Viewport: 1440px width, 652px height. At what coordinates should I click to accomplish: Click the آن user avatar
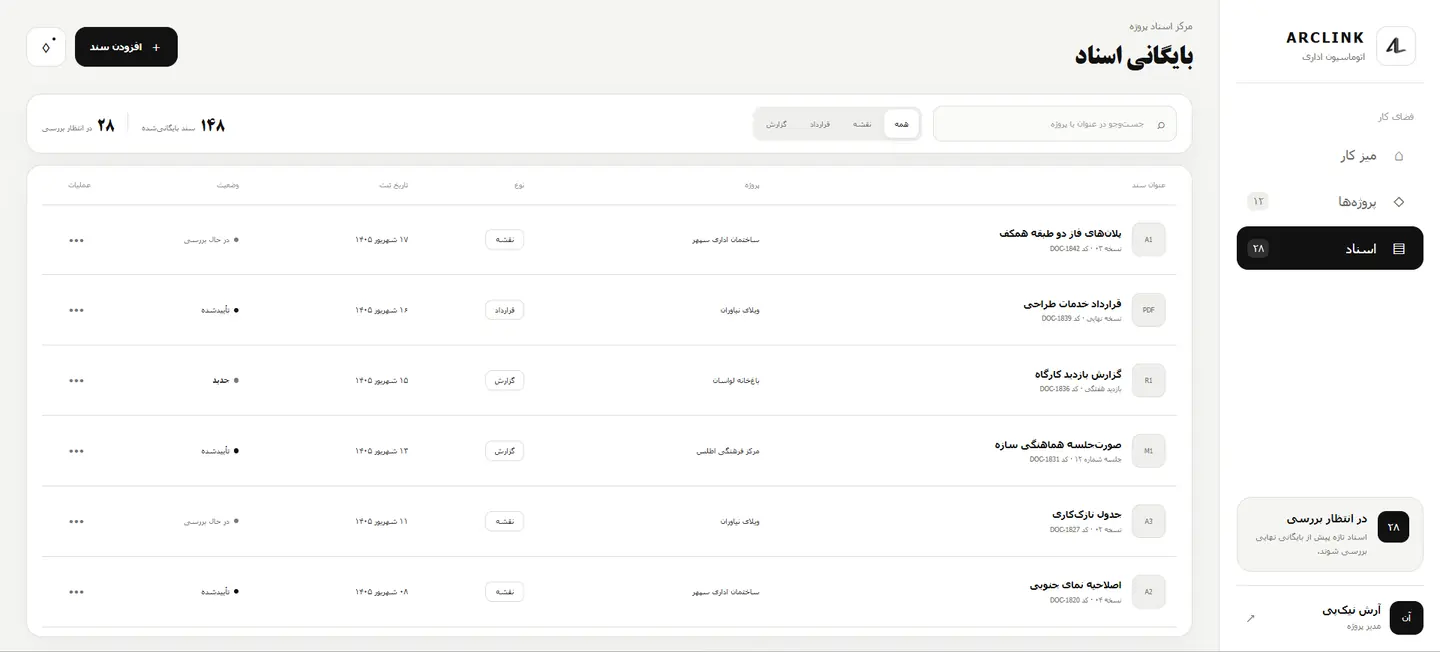click(1407, 618)
